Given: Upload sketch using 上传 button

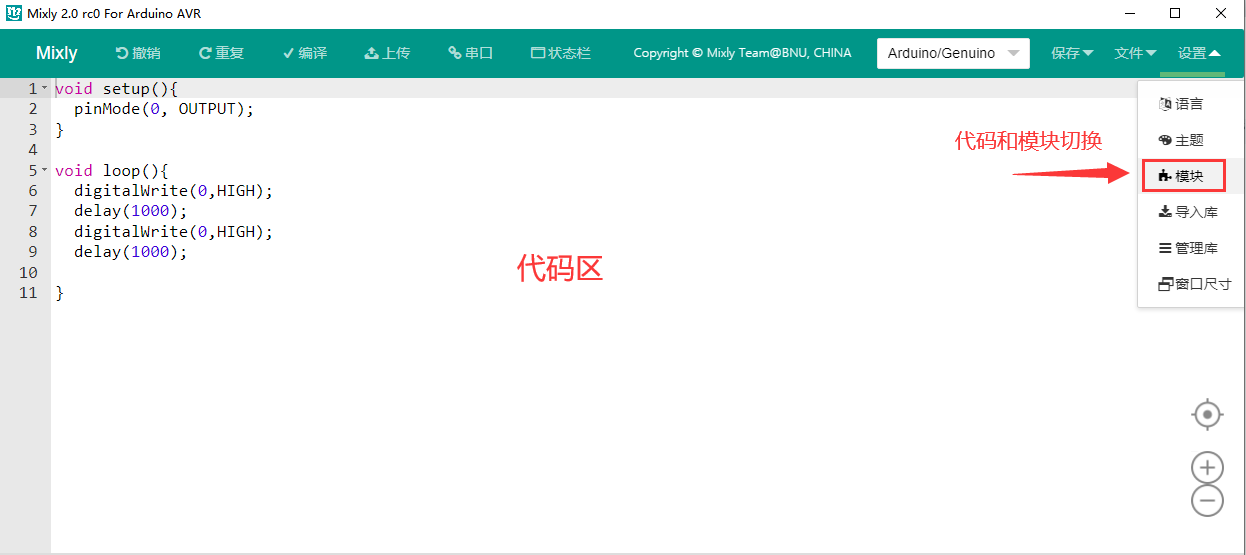Looking at the screenshot, I should (x=387, y=53).
